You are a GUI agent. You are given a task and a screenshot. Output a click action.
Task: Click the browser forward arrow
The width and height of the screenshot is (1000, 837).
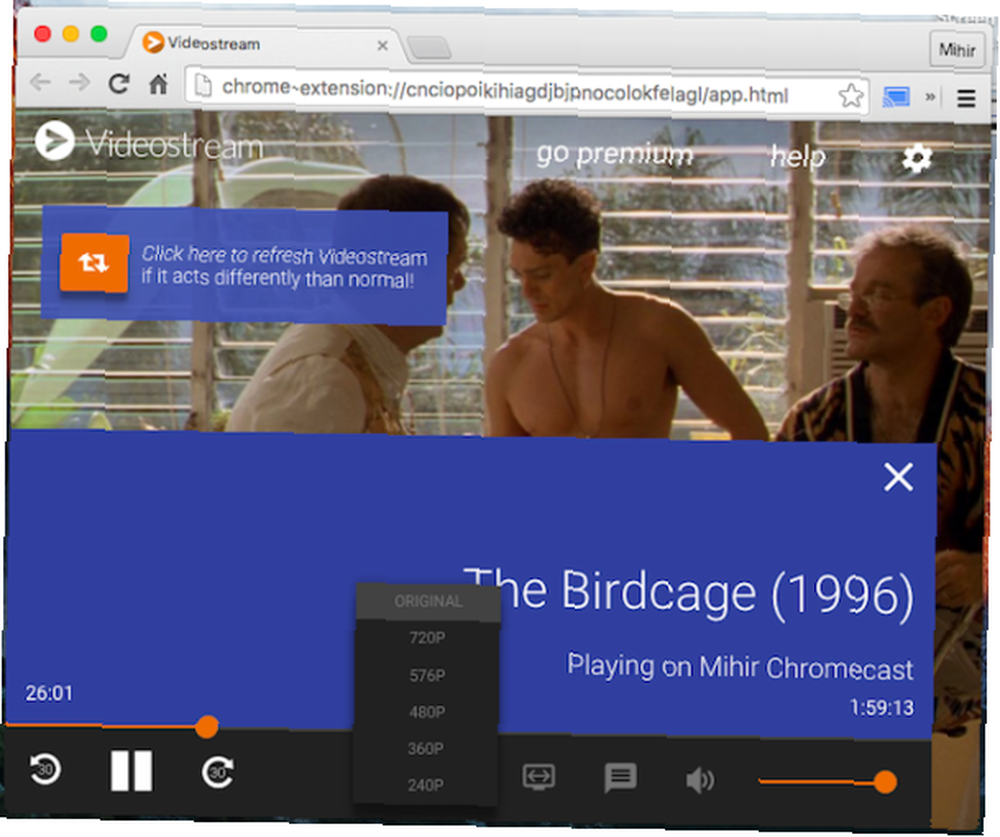(x=79, y=82)
